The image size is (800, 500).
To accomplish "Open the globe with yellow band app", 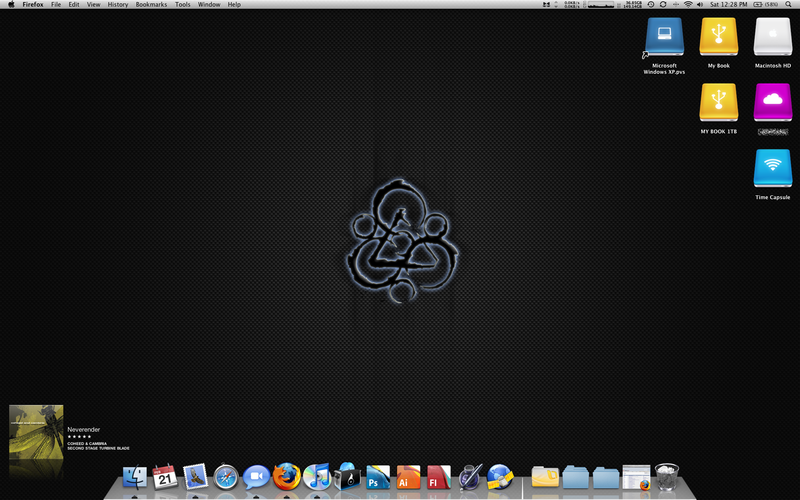I will [x=499, y=477].
